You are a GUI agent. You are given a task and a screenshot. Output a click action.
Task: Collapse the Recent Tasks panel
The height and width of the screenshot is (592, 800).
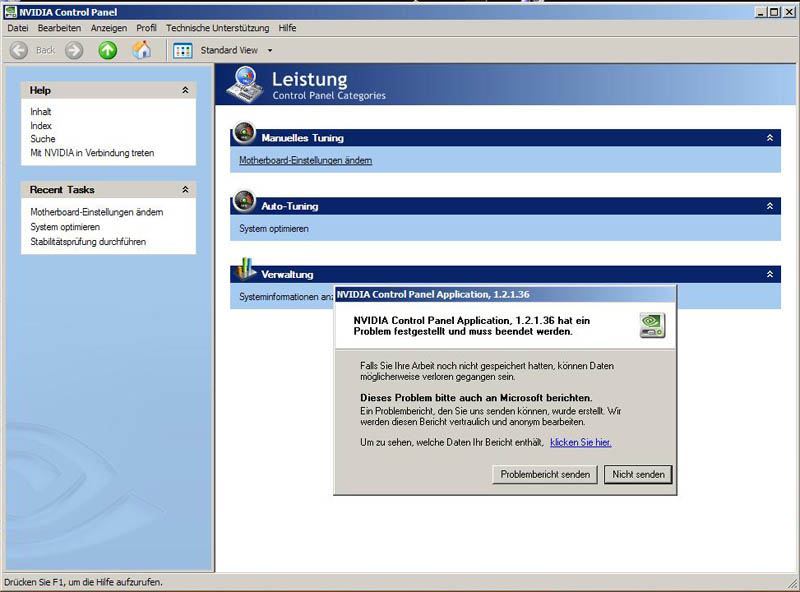click(185, 189)
